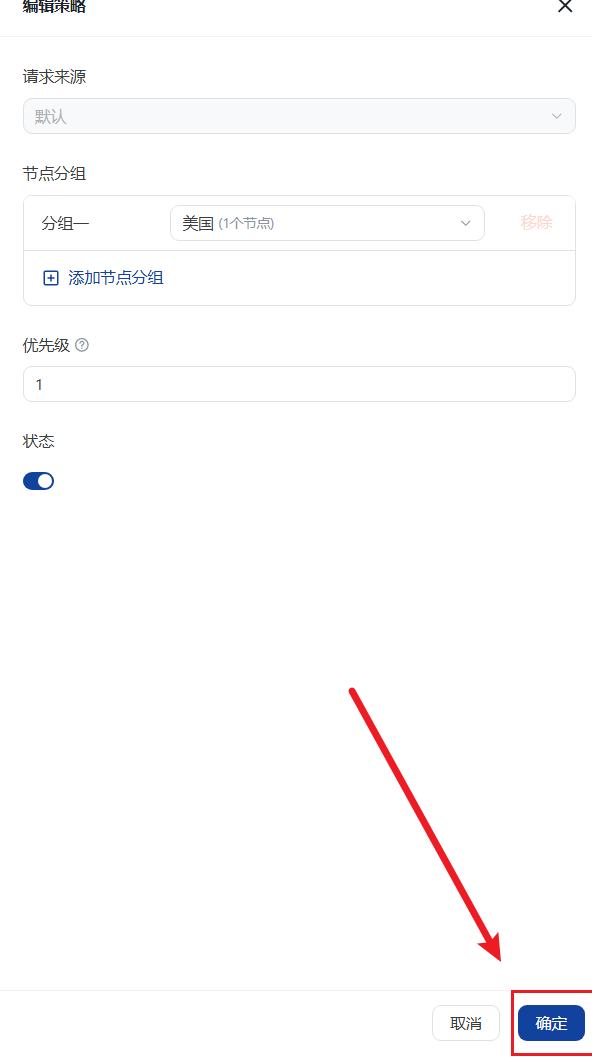Click the 请求来源 field label
This screenshot has width=592, height=1057.
55,77
